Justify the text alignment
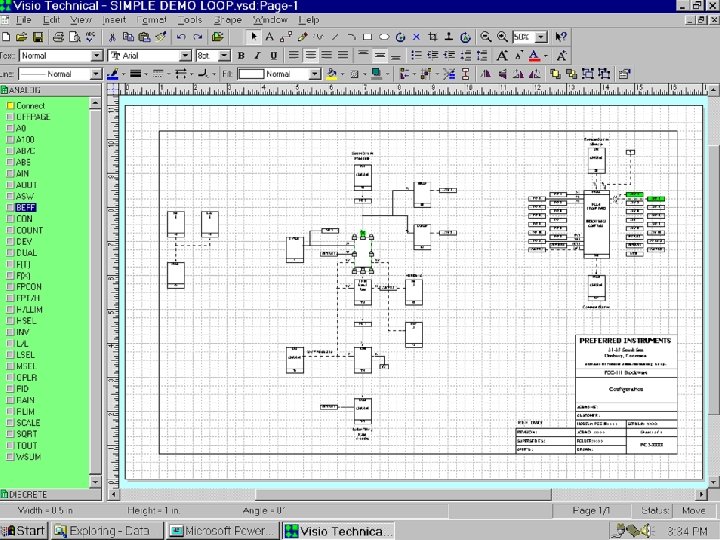 point(343,56)
